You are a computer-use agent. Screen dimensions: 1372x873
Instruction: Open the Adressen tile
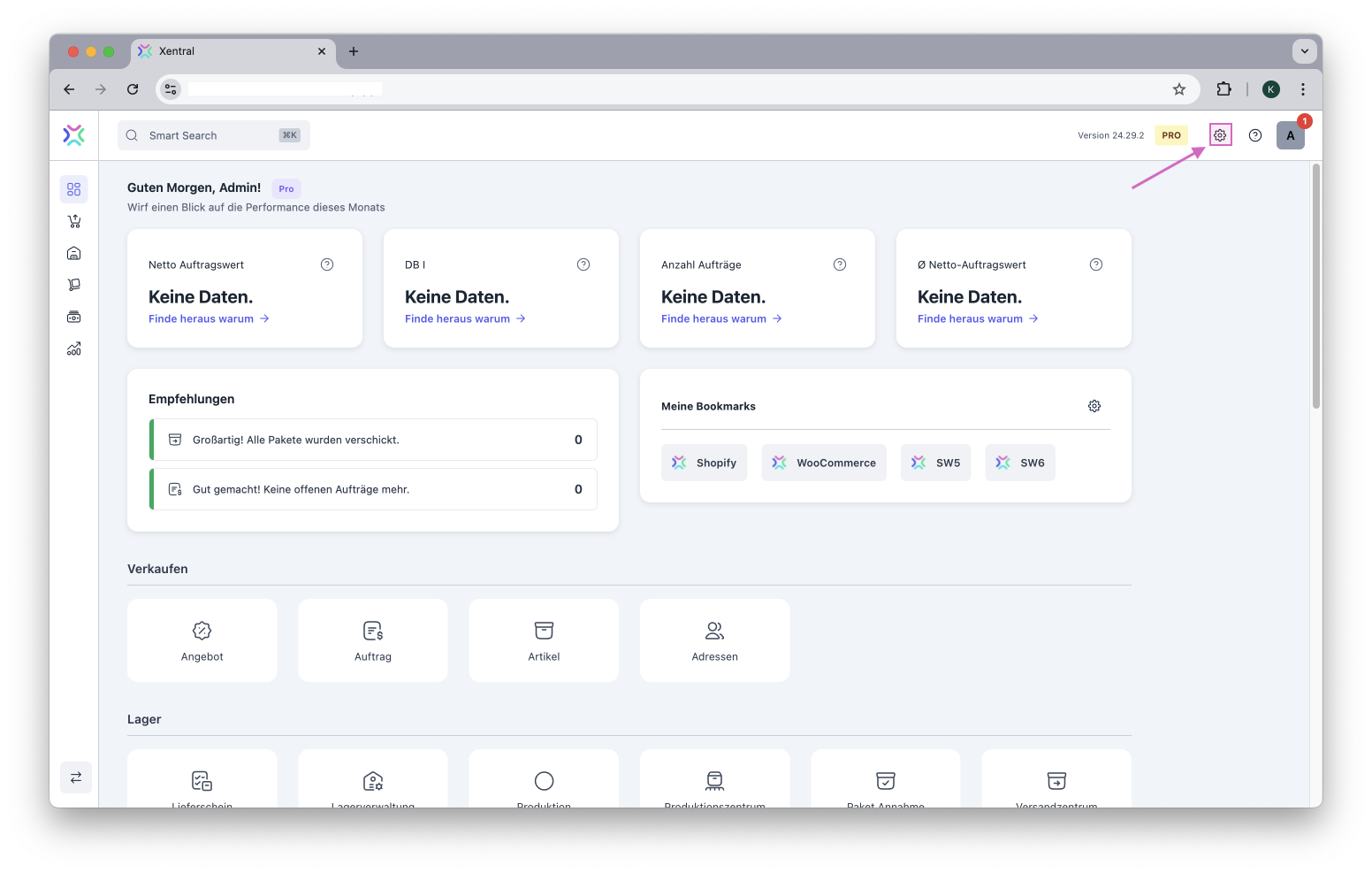click(x=714, y=640)
